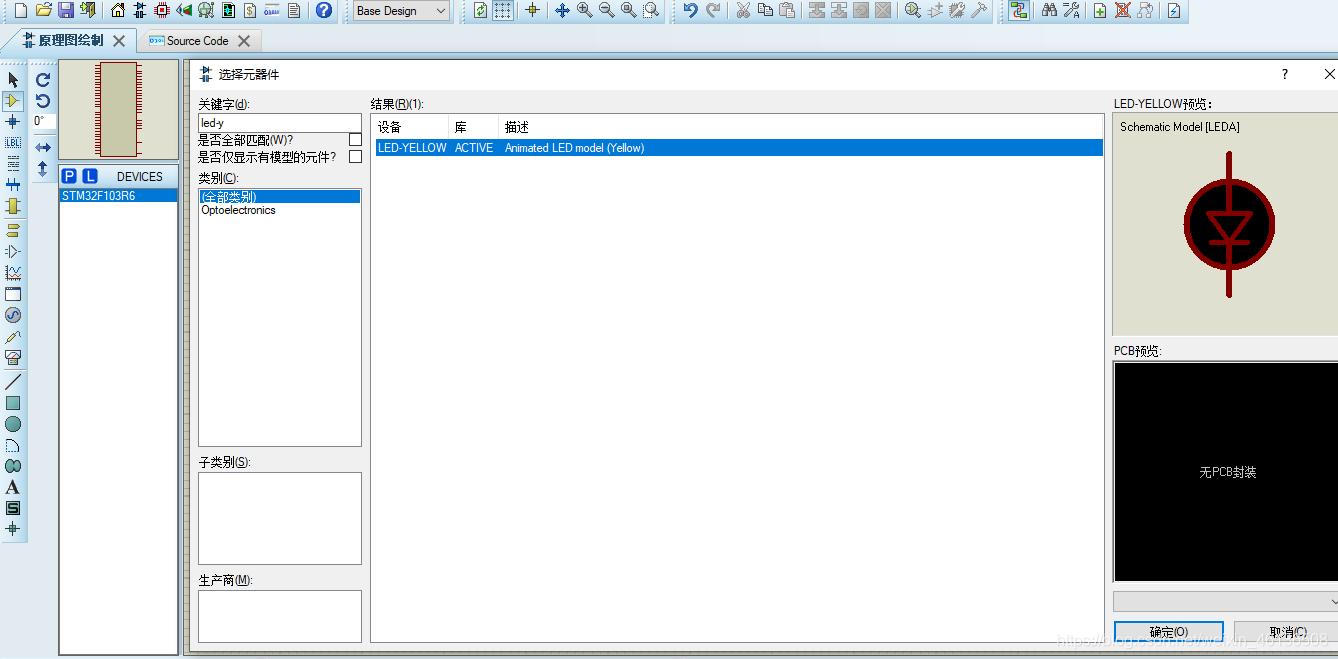This screenshot has height=659, width=1338.
Task: Click the rotation angle field
Action: click(x=44, y=121)
